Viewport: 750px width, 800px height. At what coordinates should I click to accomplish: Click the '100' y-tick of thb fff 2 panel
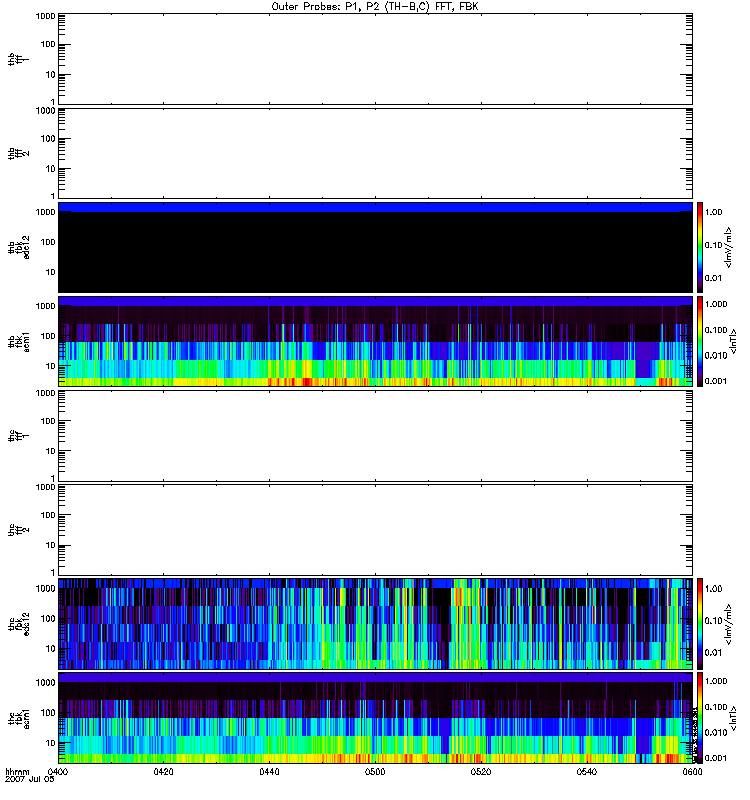48,139
